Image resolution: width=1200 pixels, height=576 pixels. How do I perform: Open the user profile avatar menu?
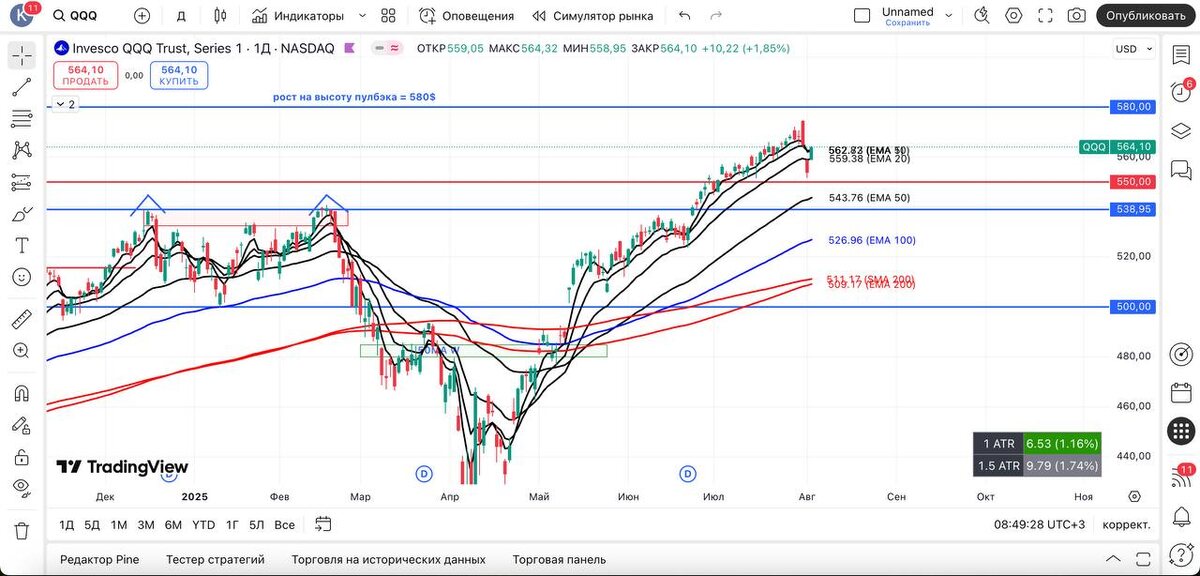(x=22, y=15)
